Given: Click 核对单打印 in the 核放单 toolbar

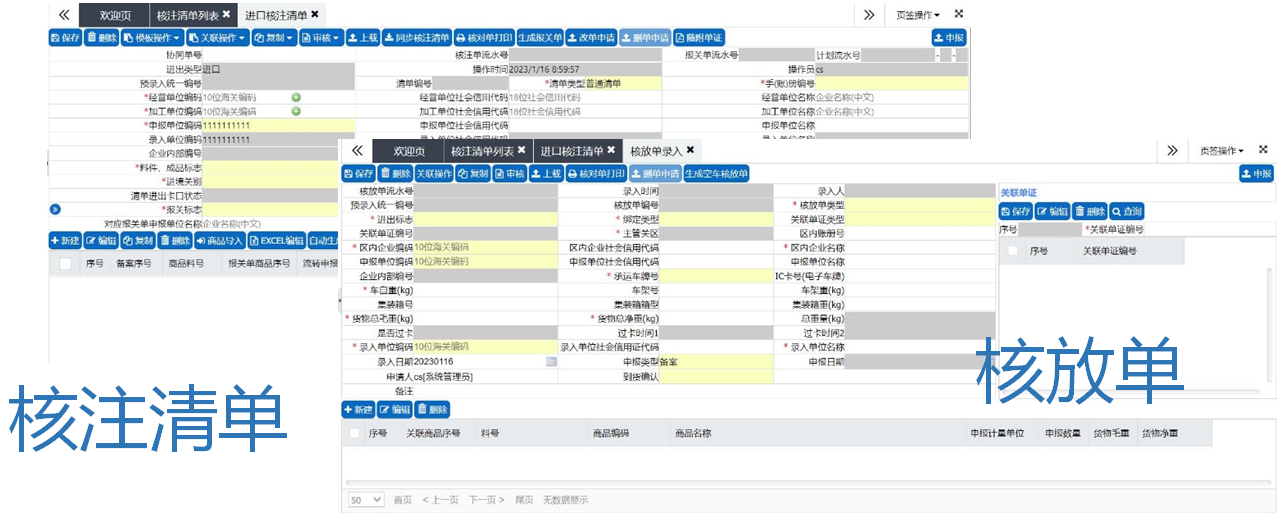Looking at the screenshot, I should (x=596, y=174).
